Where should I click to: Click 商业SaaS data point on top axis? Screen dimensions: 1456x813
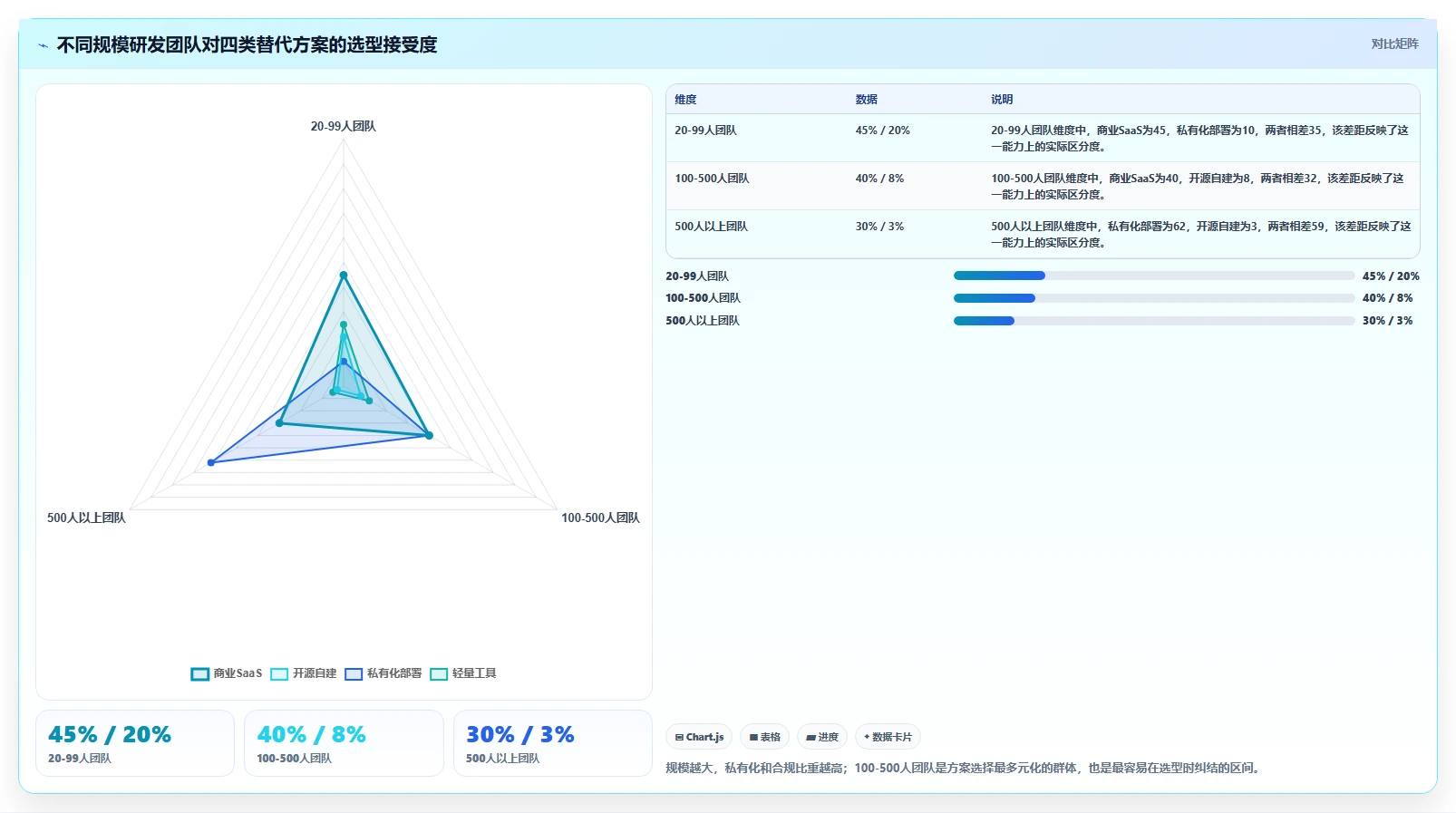(344, 275)
